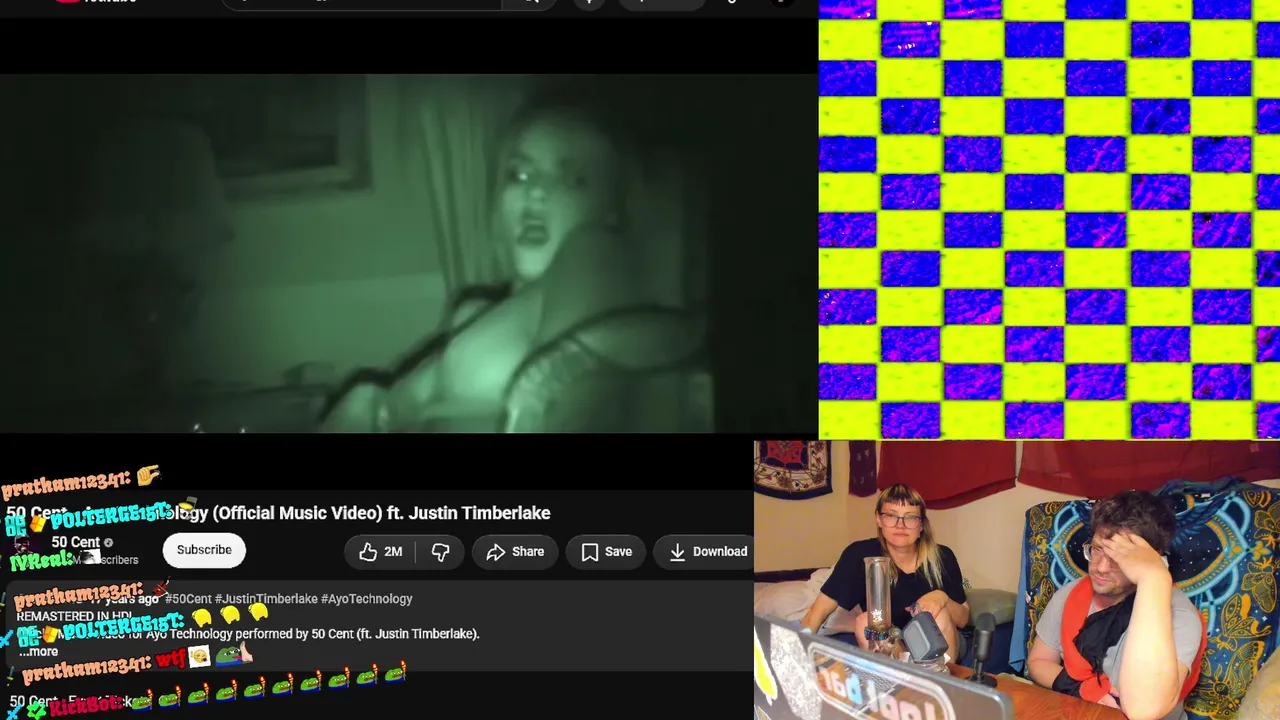Viewport: 1280px width, 720px height.
Task: Open the #50Cent hashtag link
Action: coord(188,599)
